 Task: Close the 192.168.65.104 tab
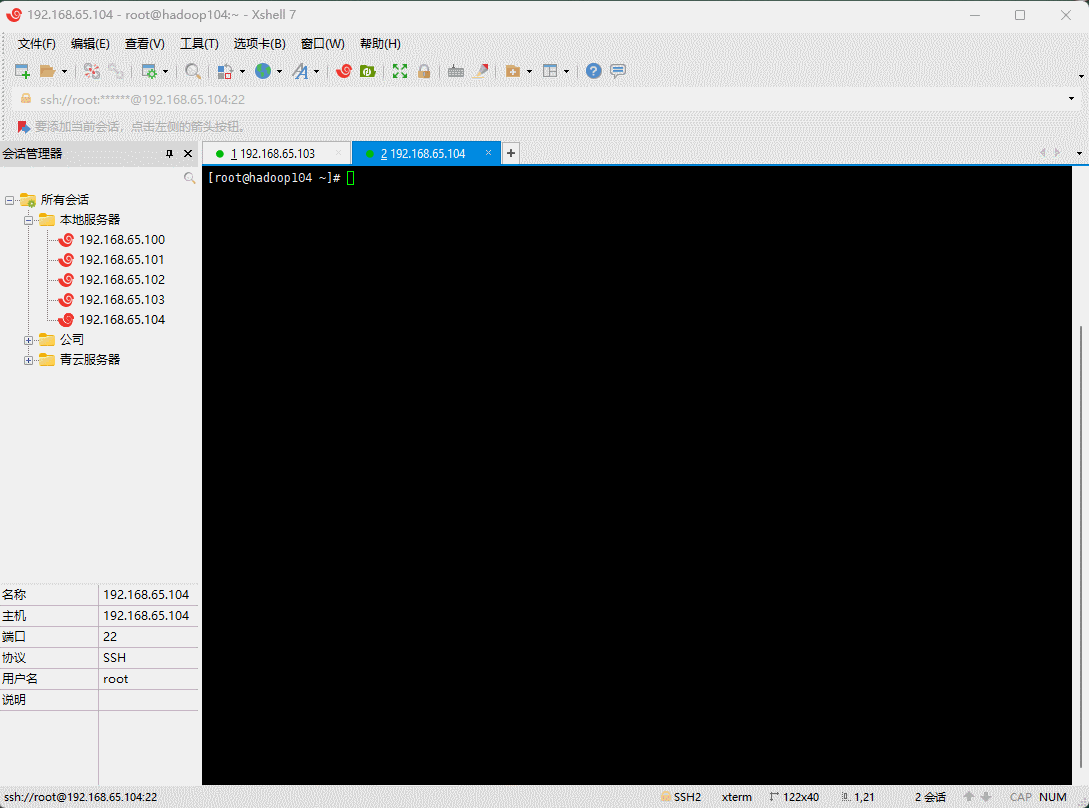[488, 153]
